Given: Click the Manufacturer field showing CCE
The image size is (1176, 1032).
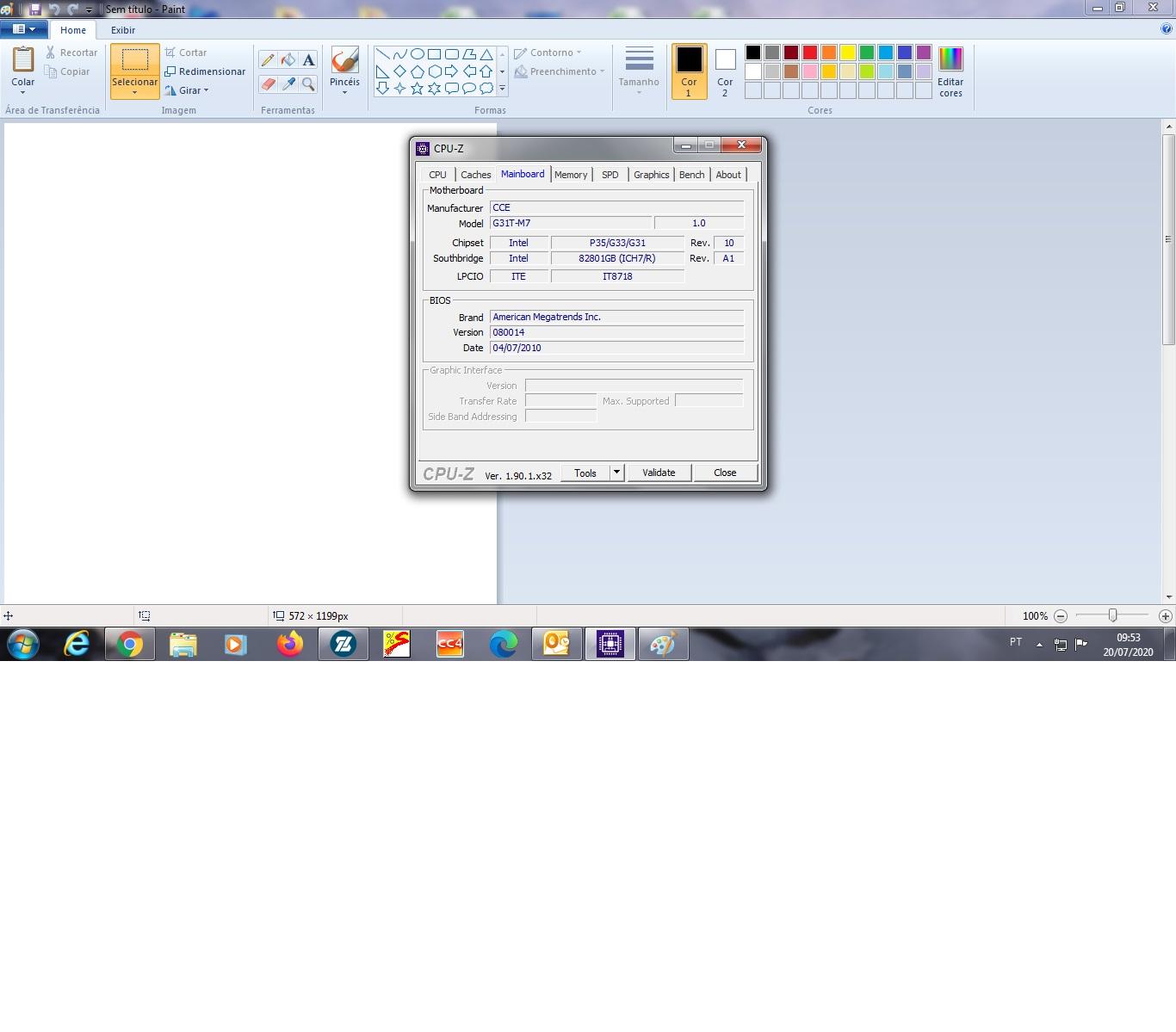Looking at the screenshot, I should coord(616,207).
